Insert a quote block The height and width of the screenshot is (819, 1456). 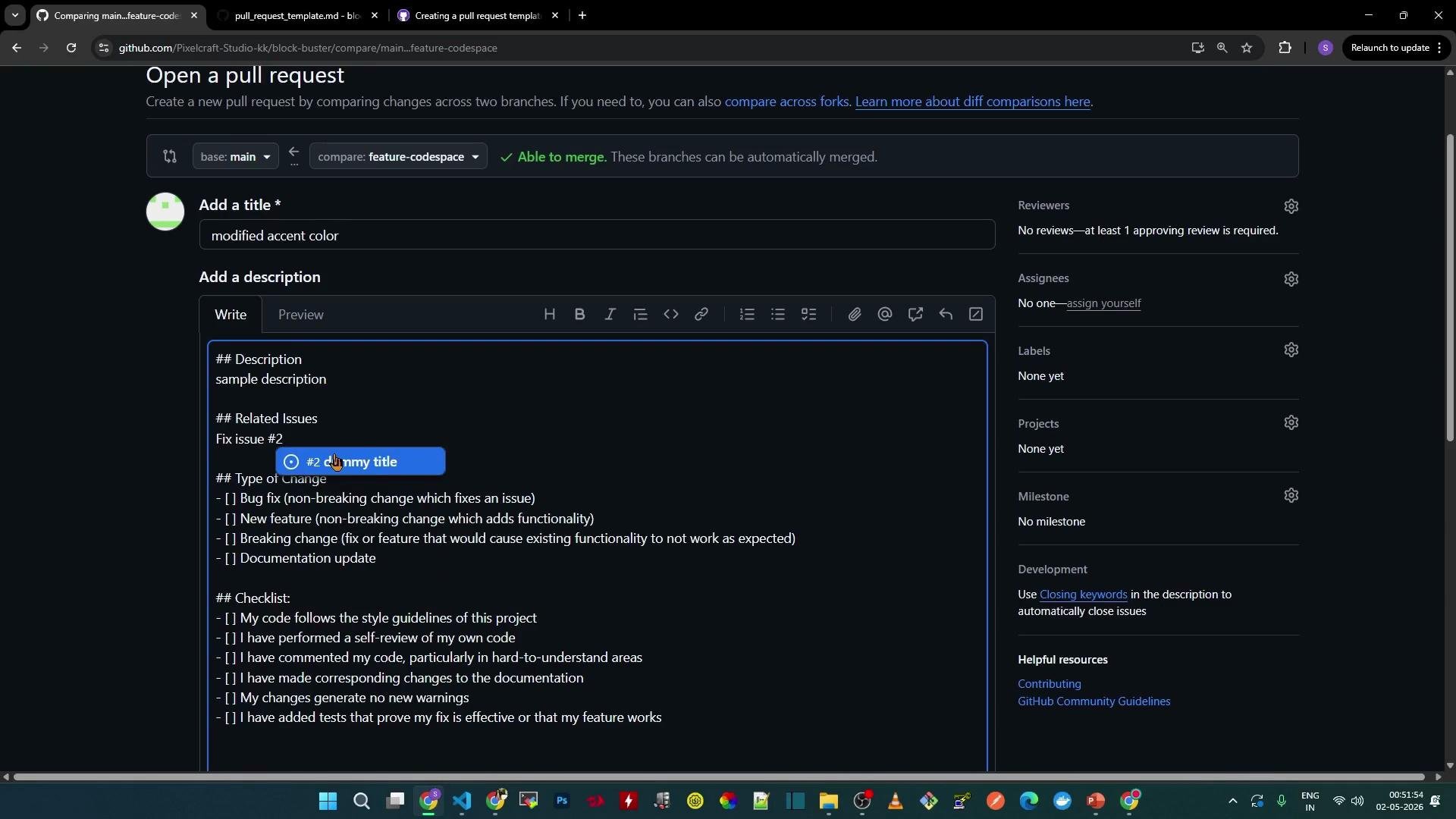pyautogui.click(x=641, y=315)
